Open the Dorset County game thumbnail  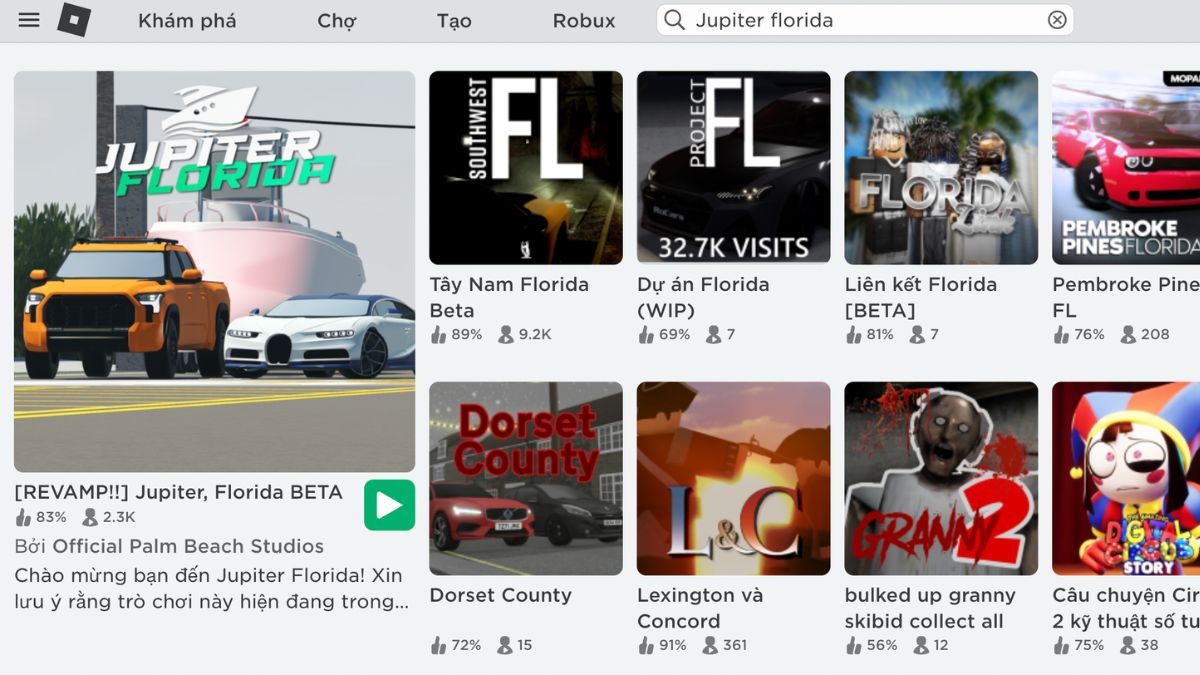[526, 478]
